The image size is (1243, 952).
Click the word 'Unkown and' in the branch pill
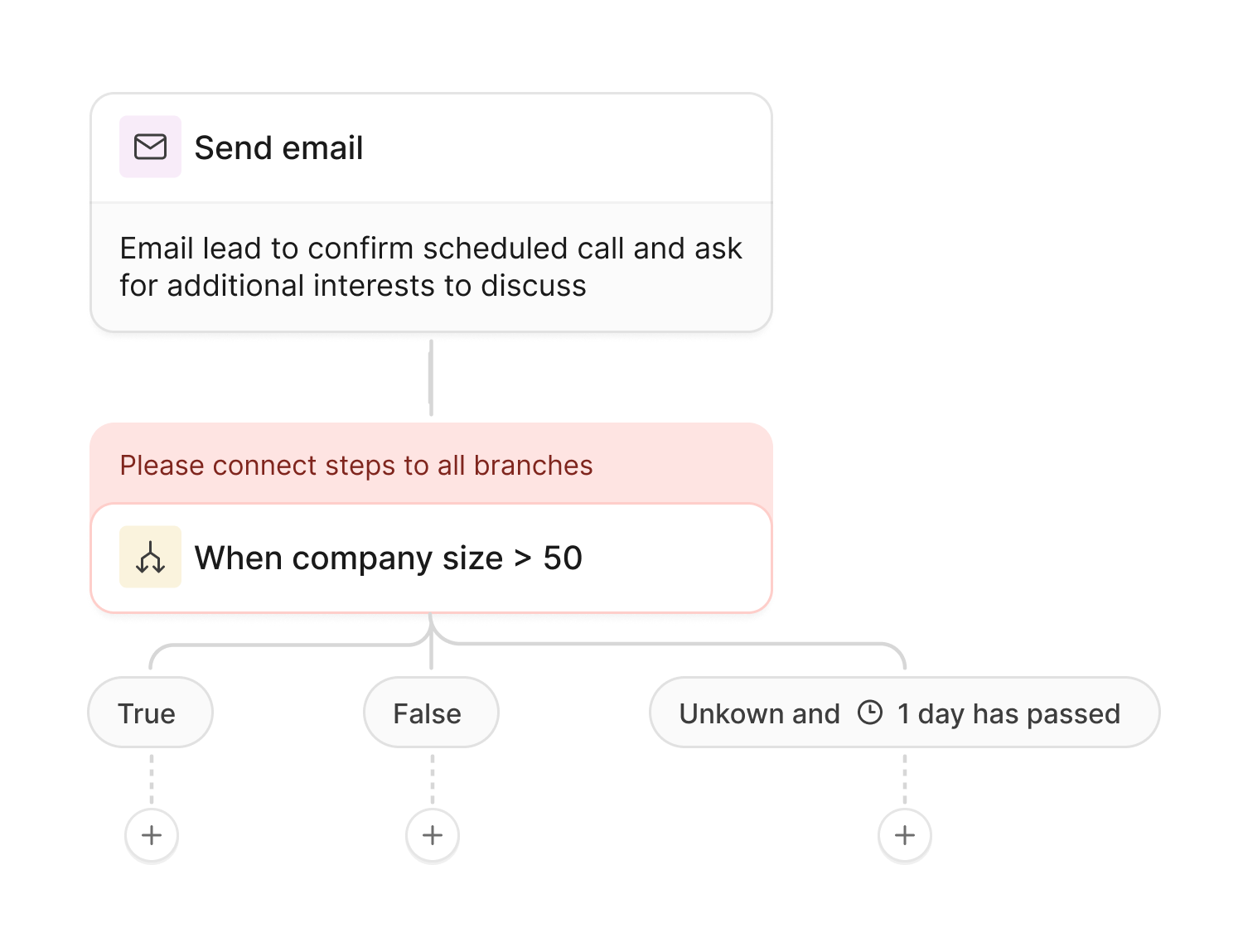coord(759,713)
